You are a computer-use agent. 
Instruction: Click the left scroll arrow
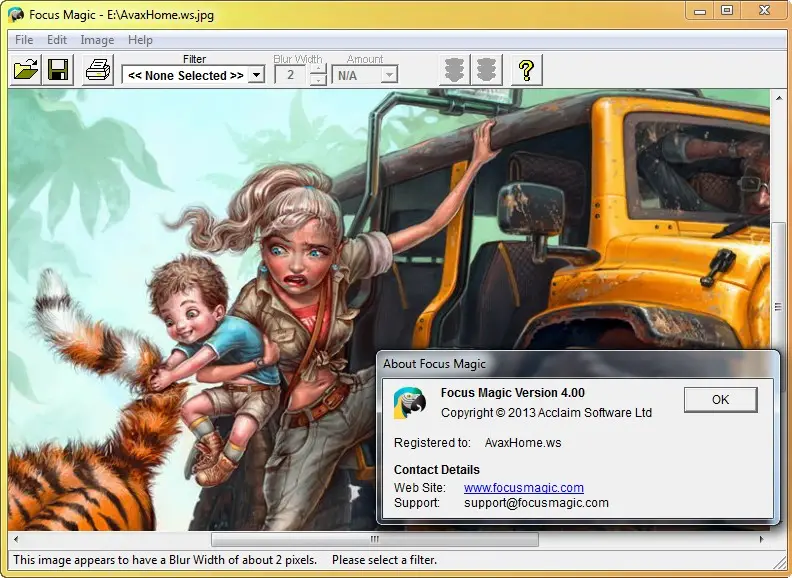click(x=16, y=539)
